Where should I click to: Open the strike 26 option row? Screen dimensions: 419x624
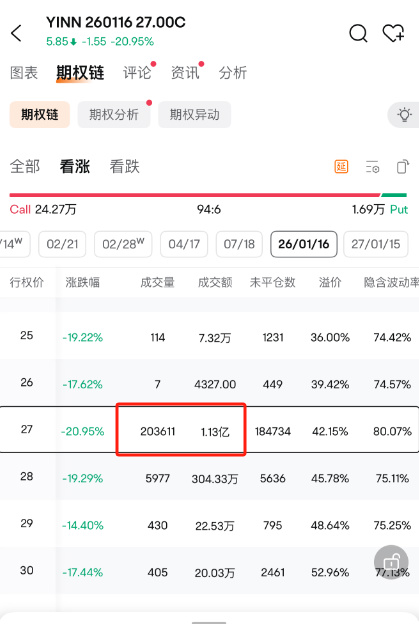click(x=209, y=384)
